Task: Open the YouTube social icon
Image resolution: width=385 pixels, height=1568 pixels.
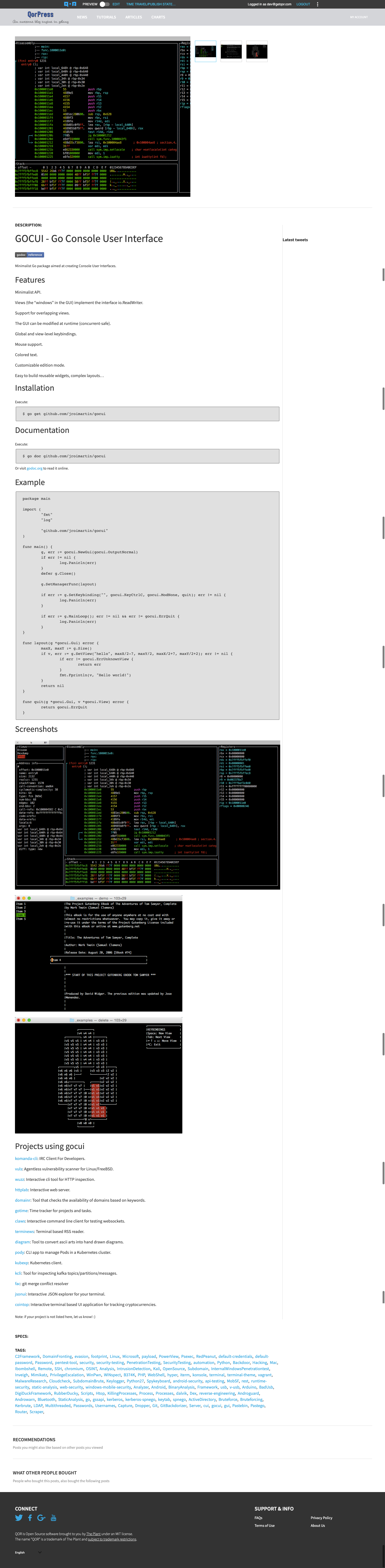Action: point(53,1517)
